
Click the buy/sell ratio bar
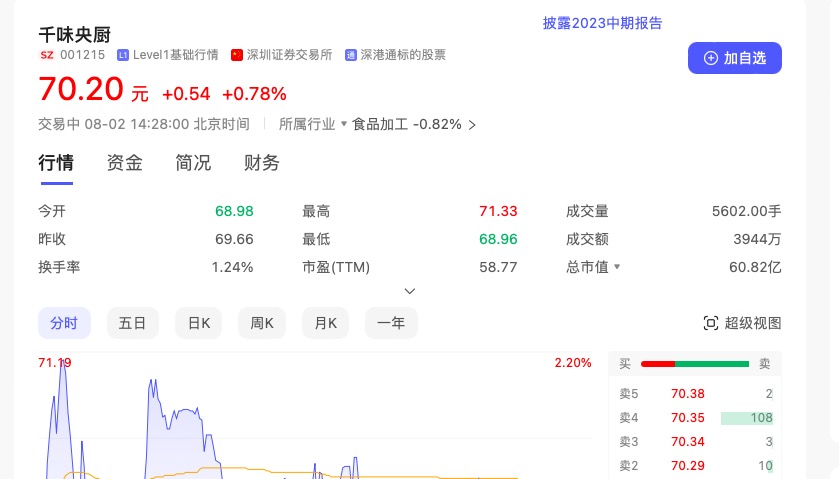coord(695,364)
